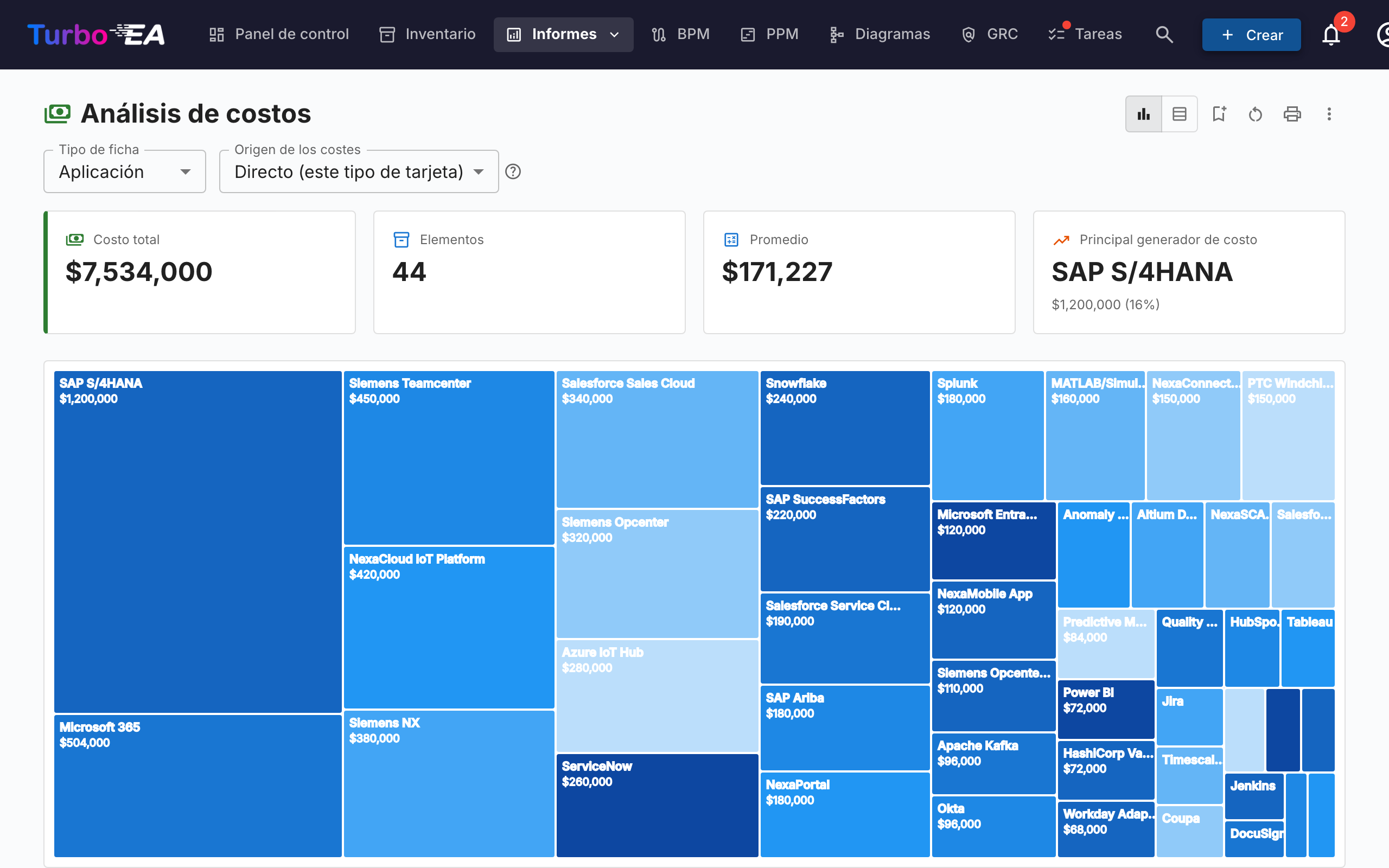This screenshot has height=868, width=1389.
Task: Click the Turbo EA logo
Action: pyautogui.click(x=97, y=34)
